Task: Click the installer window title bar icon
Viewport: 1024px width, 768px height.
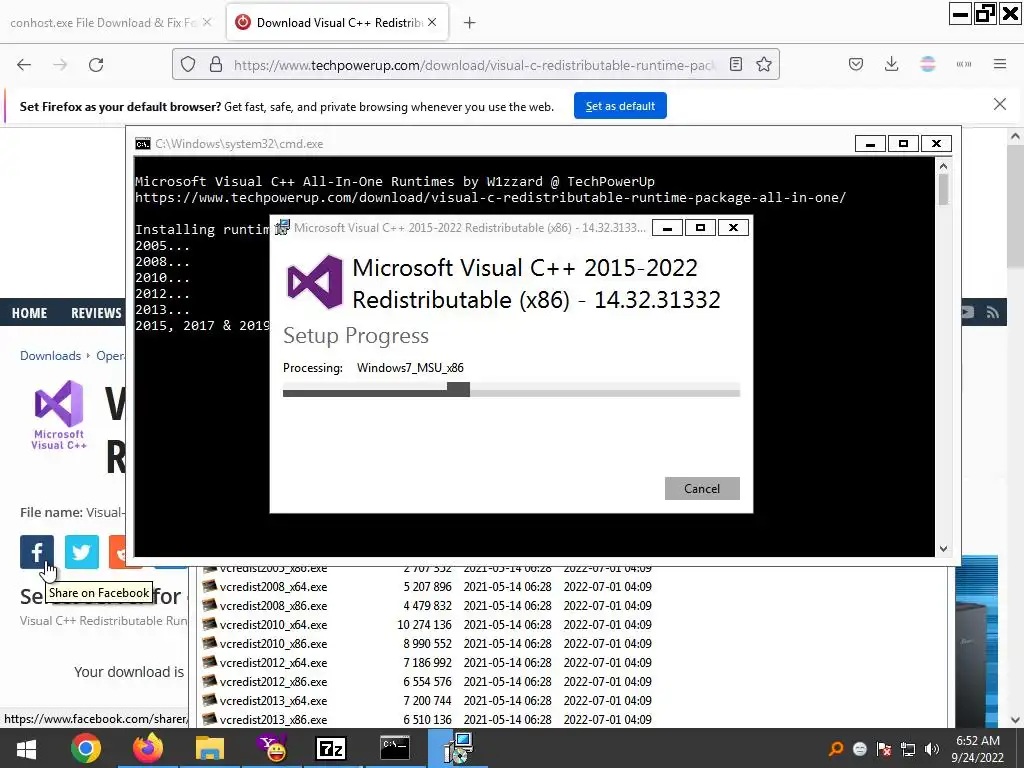Action: 282,227
